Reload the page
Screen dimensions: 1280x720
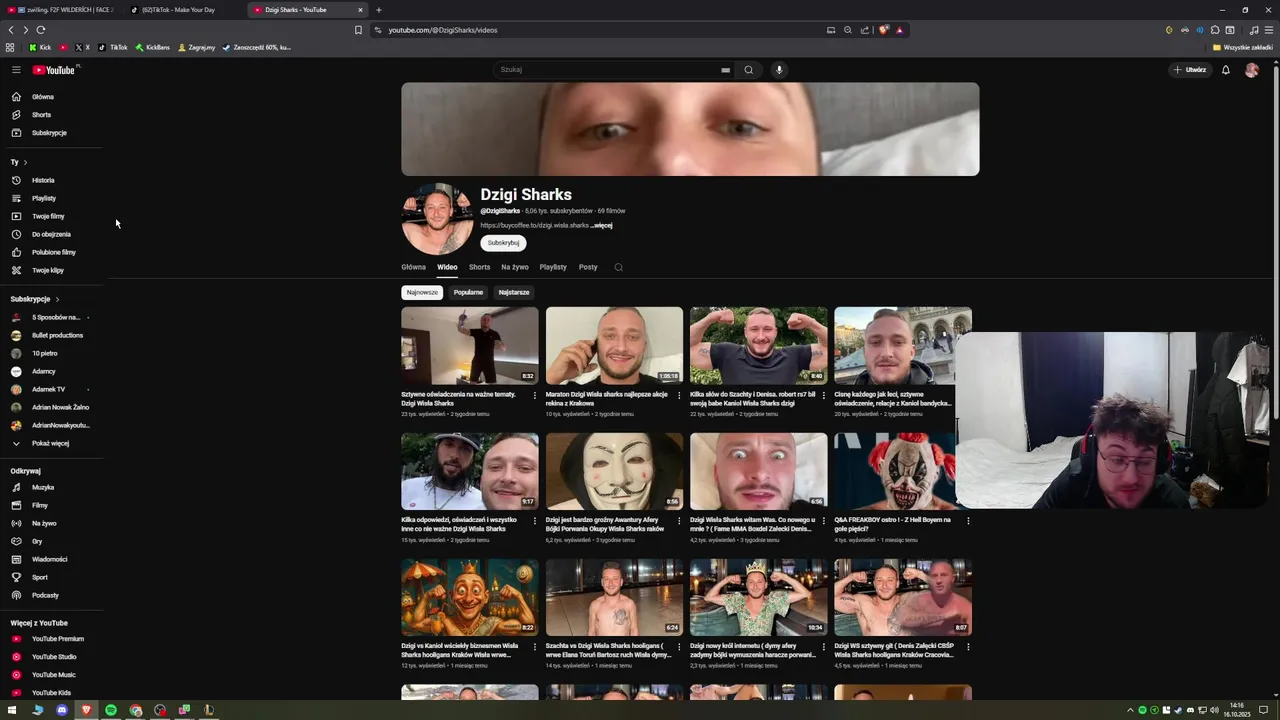pos(40,30)
